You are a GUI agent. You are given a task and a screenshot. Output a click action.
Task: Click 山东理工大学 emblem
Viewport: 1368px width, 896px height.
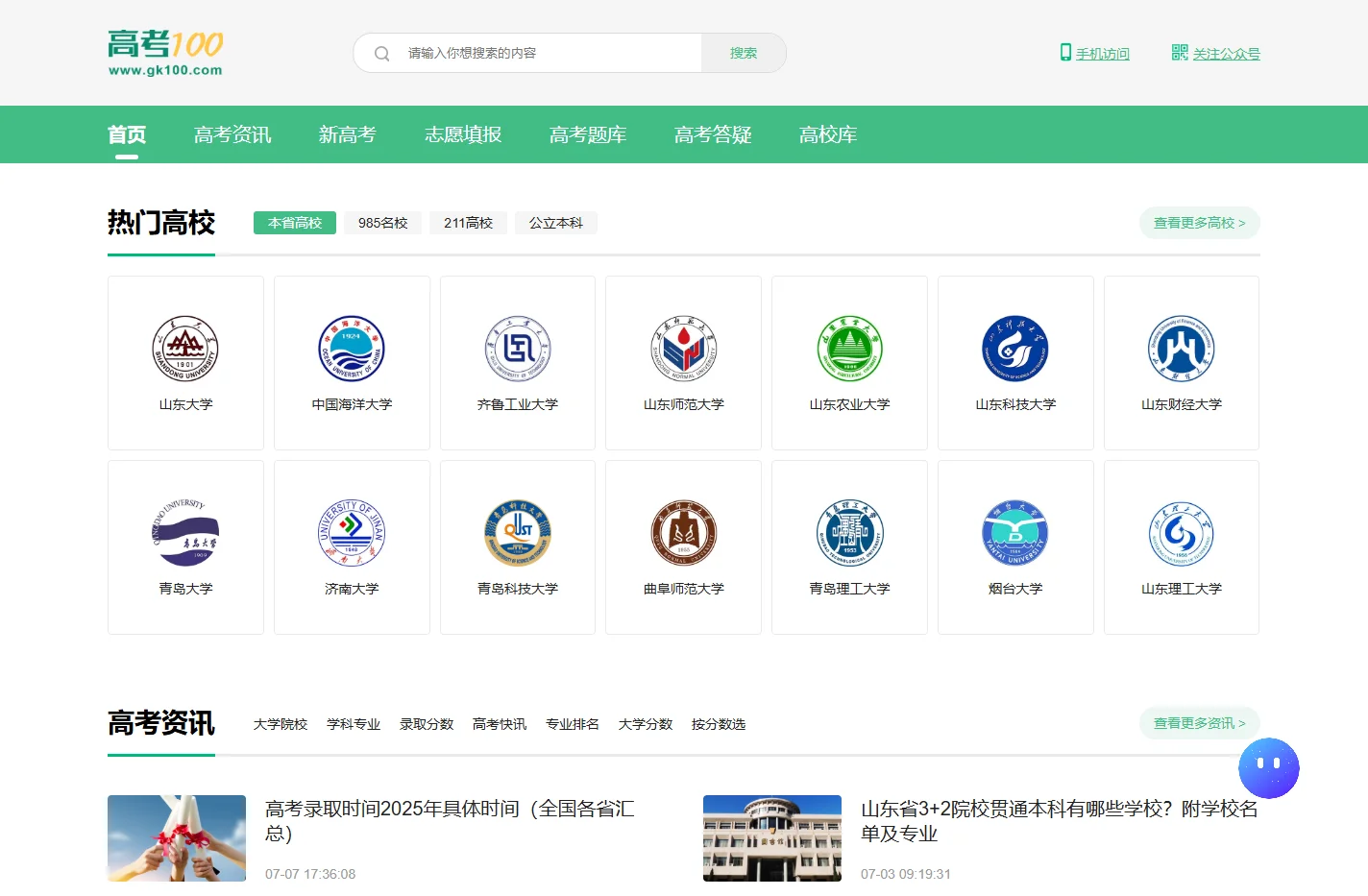pos(1182,533)
